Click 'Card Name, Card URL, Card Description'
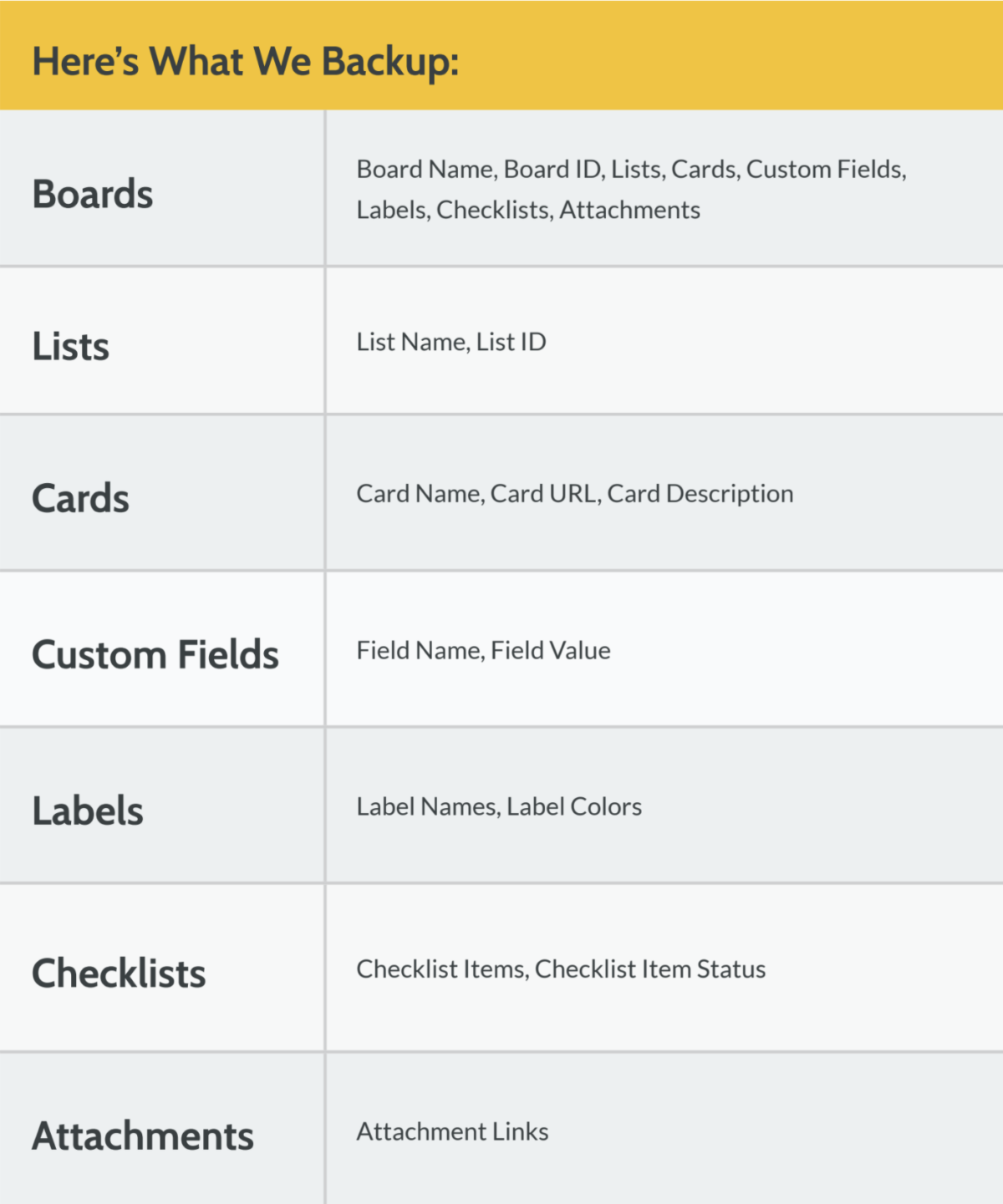The width and height of the screenshot is (1003, 1204). click(574, 494)
